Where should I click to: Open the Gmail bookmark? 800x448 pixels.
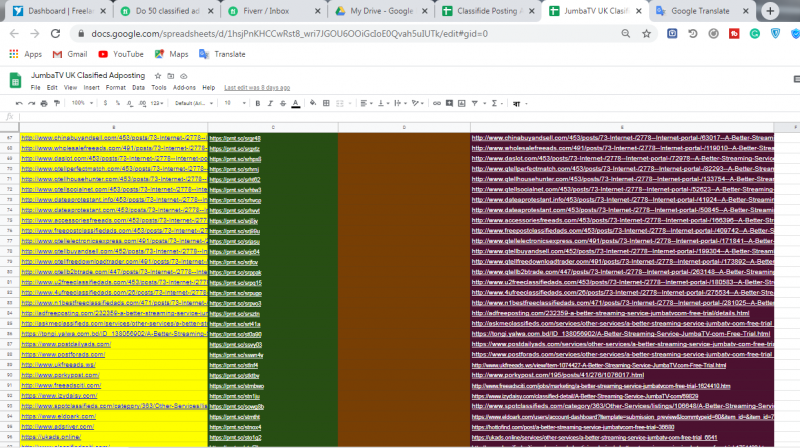tap(70, 54)
